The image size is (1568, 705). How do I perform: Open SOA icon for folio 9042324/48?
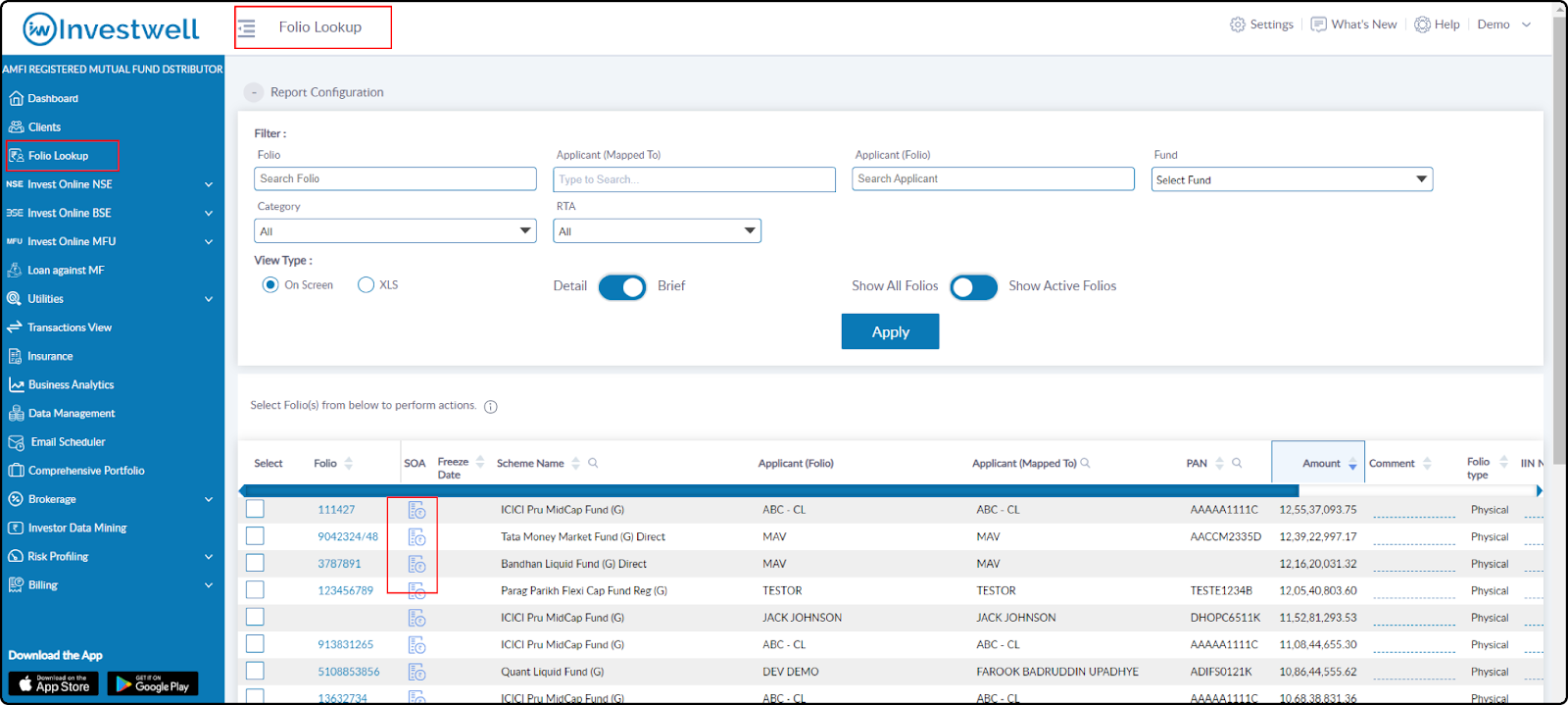pyautogui.click(x=416, y=537)
